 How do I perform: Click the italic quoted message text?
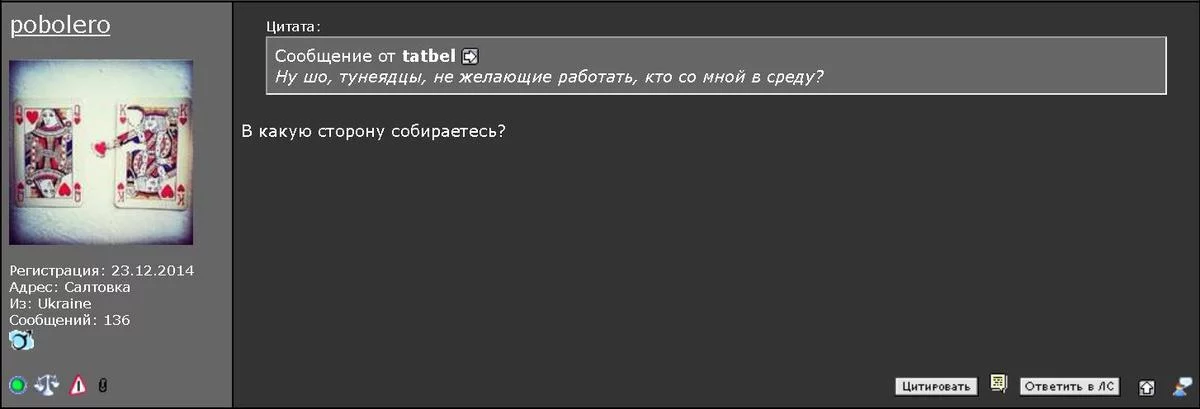[549, 77]
